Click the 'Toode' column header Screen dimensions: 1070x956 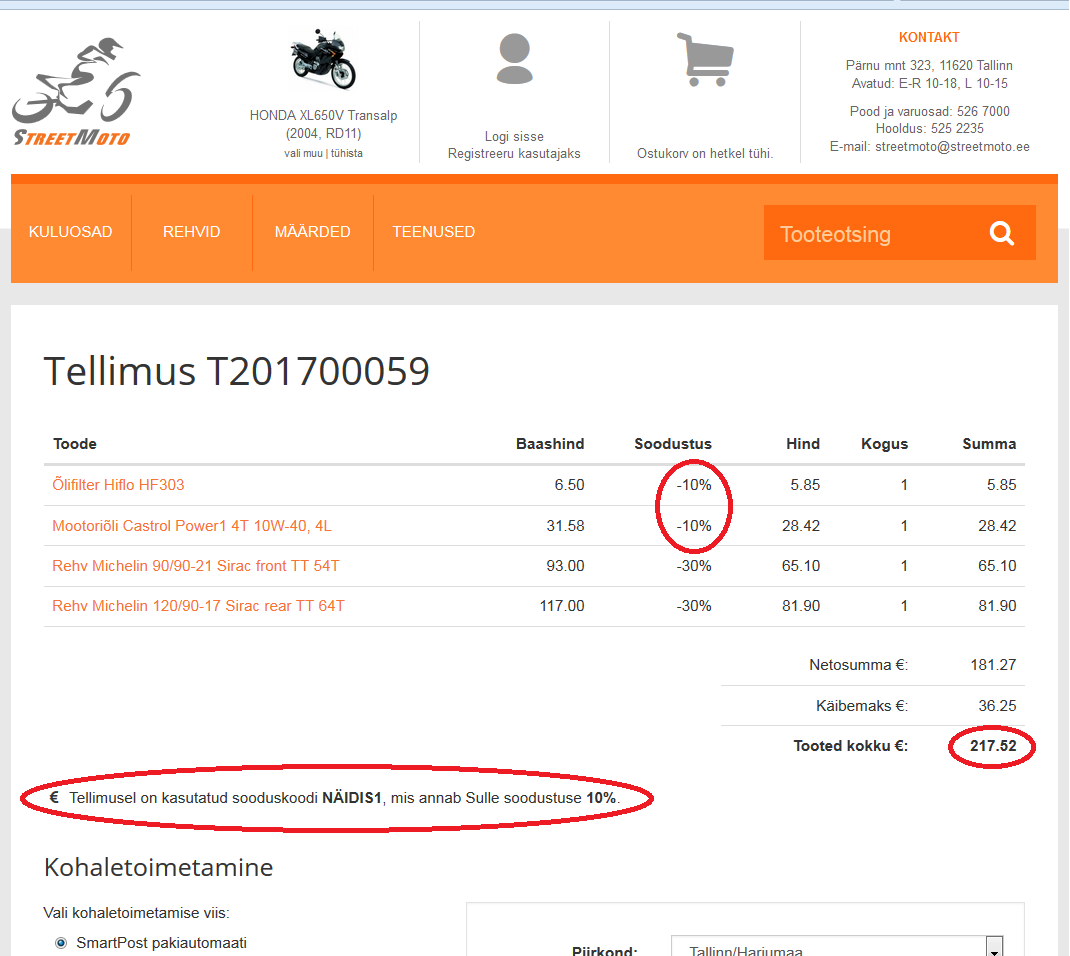pos(75,444)
